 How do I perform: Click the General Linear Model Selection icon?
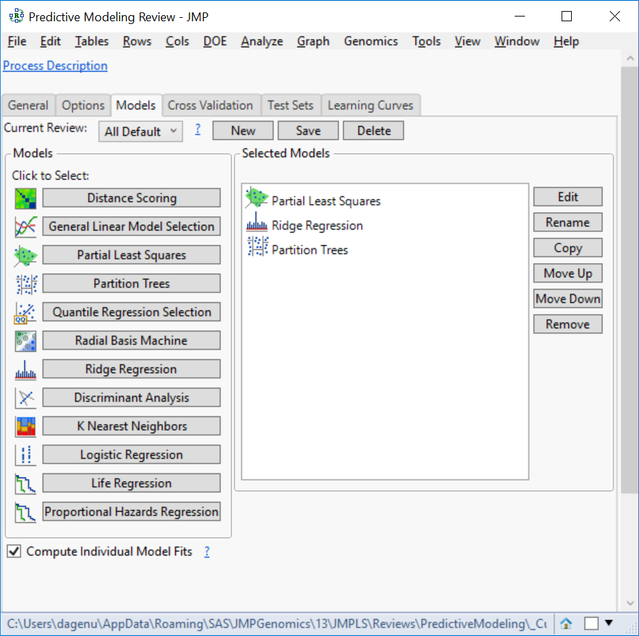25,227
